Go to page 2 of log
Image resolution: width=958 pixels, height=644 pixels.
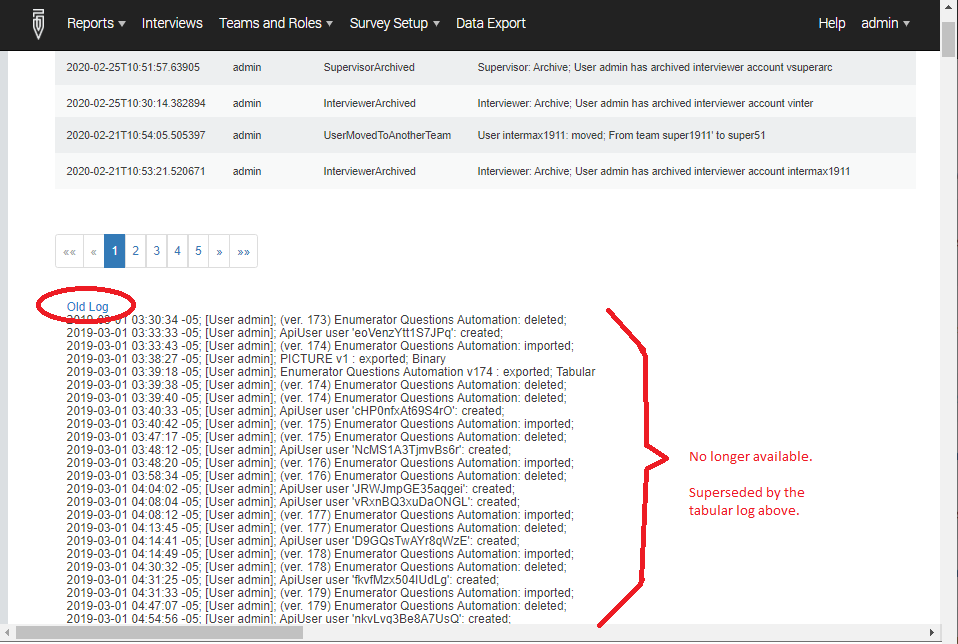click(135, 252)
